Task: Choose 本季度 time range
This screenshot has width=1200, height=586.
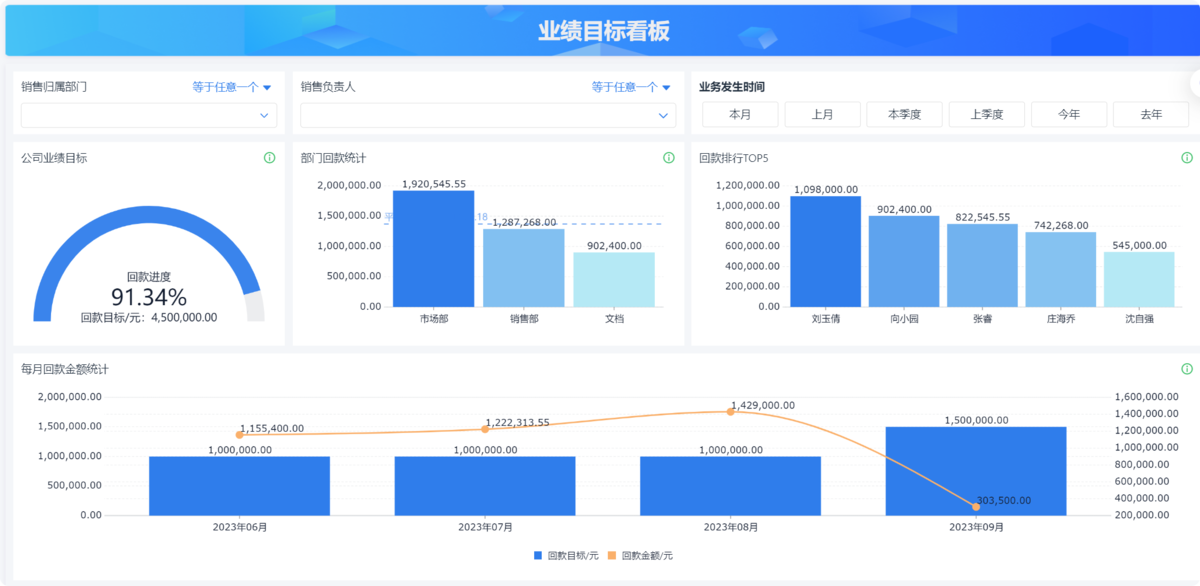Action: tap(904, 115)
